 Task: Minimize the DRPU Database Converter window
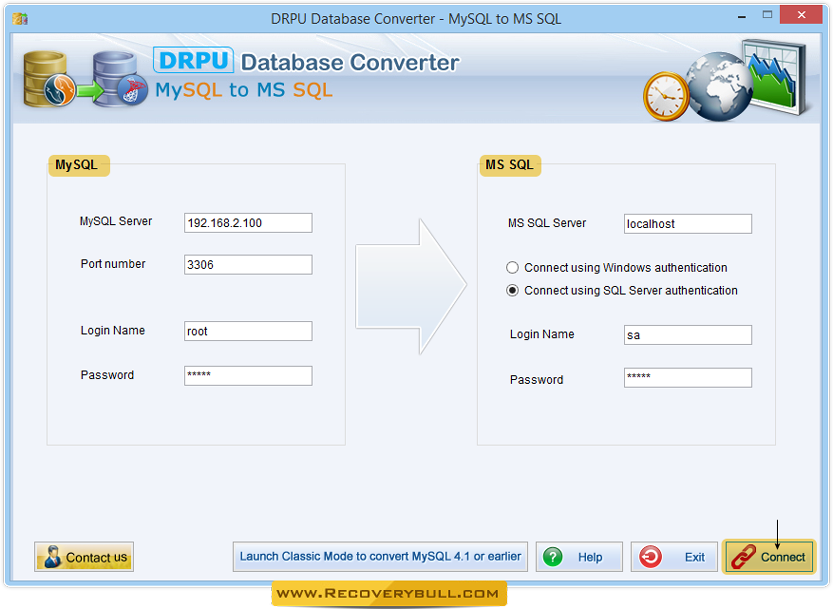coord(742,17)
